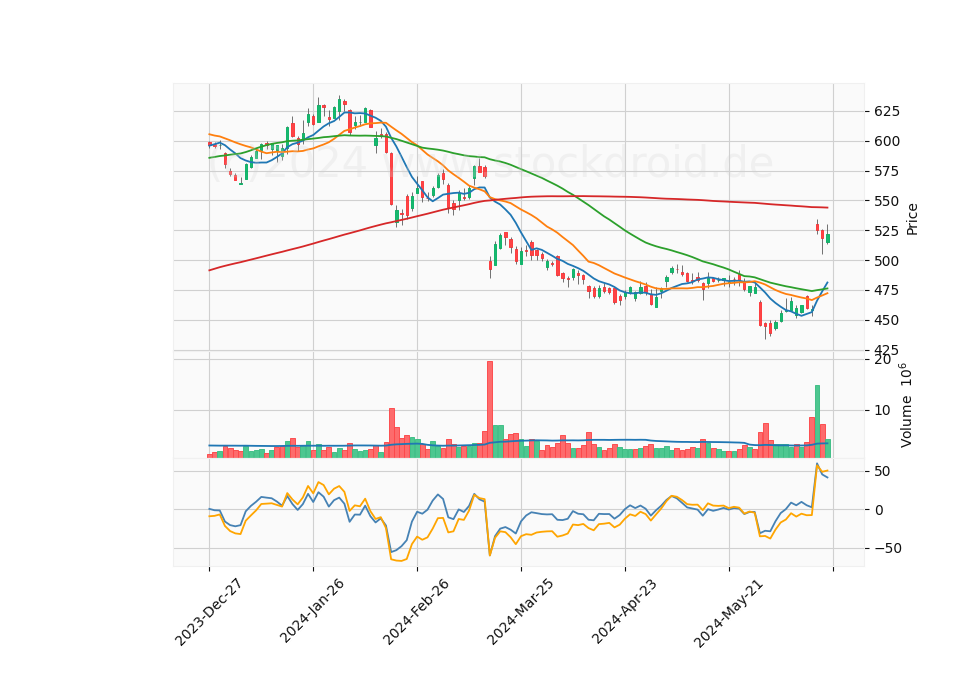The width and height of the screenshot is (960, 690).
Task: Click the tallest red volume bar
Action: point(490,410)
